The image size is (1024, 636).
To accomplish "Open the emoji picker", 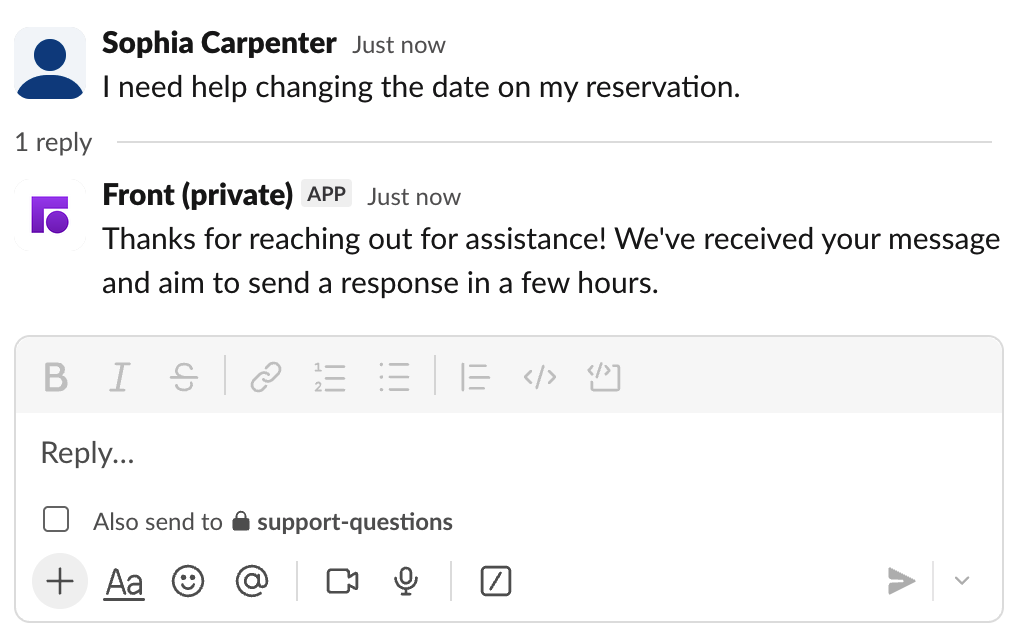I will [x=188, y=581].
